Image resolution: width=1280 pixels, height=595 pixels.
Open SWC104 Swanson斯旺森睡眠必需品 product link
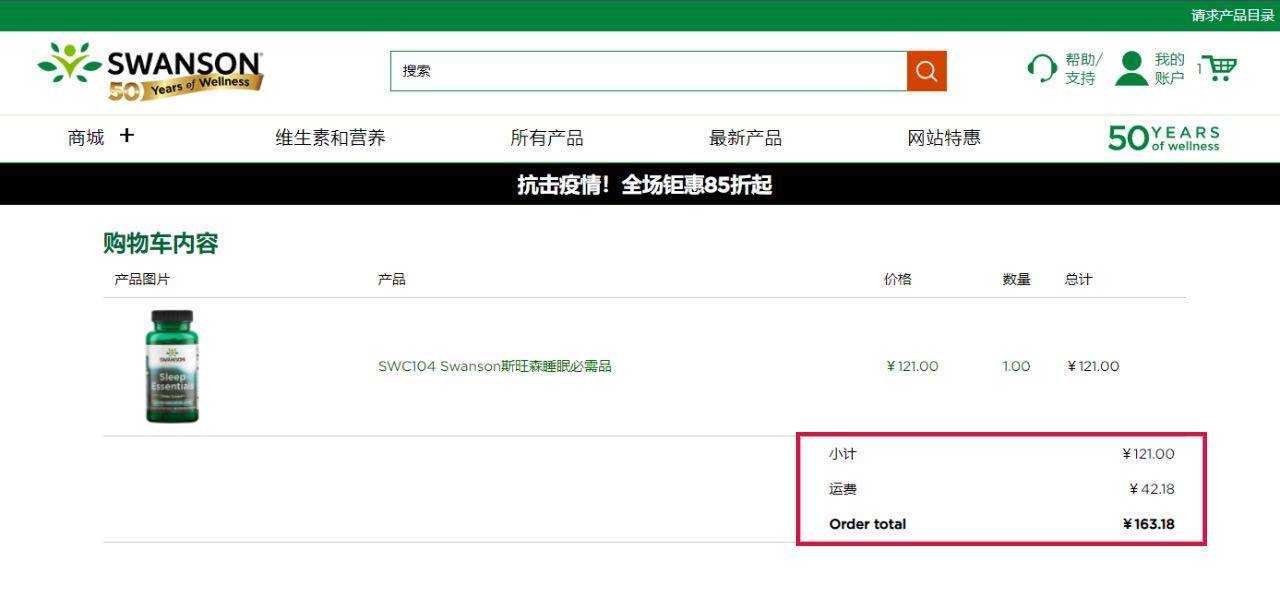[x=495, y=366]
